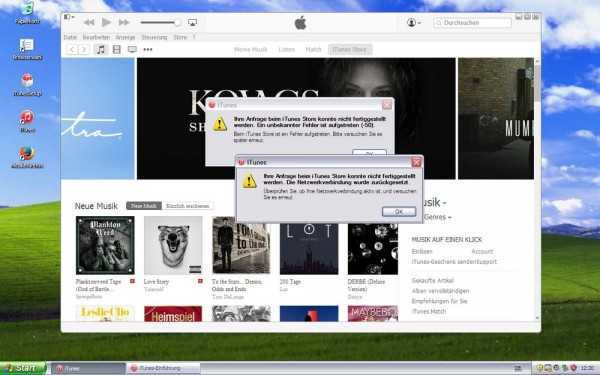Screen dimensions: 600x375
Task: Click the Love Story album title
Action: coord(156,282)
